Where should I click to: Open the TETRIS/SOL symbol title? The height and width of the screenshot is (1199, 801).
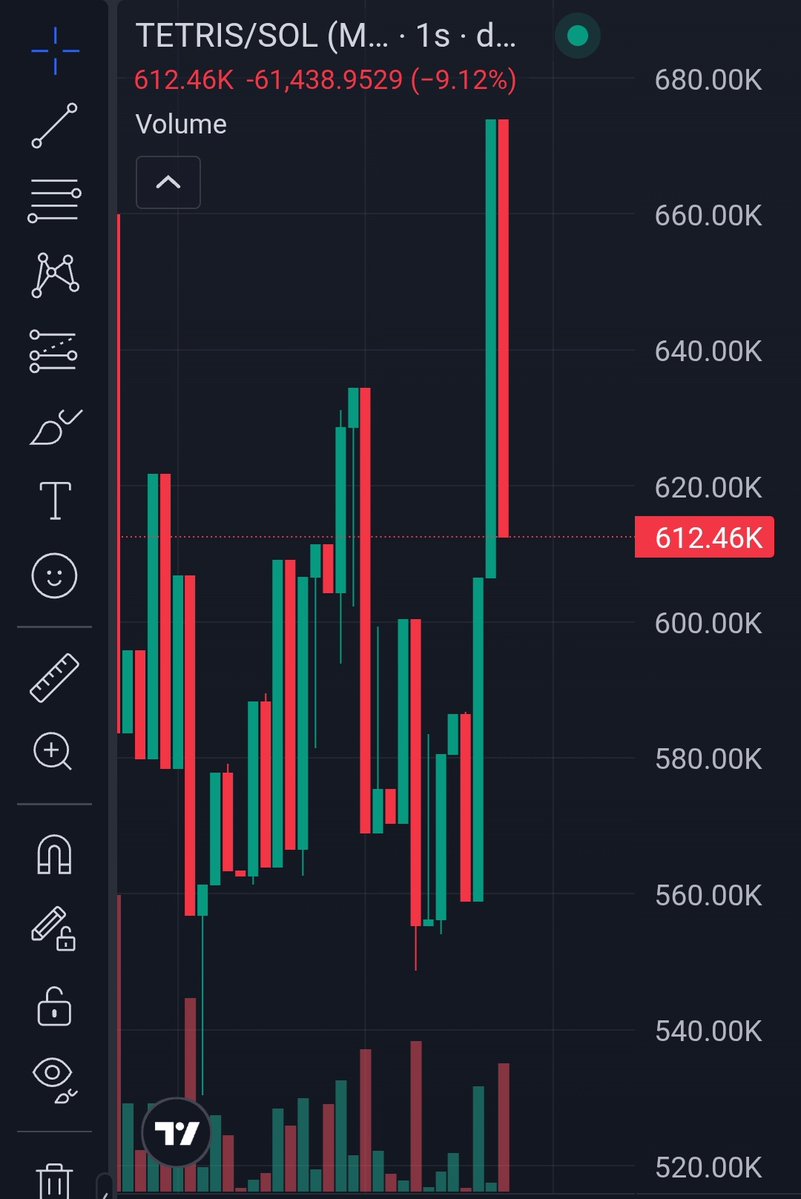[326, 36]
